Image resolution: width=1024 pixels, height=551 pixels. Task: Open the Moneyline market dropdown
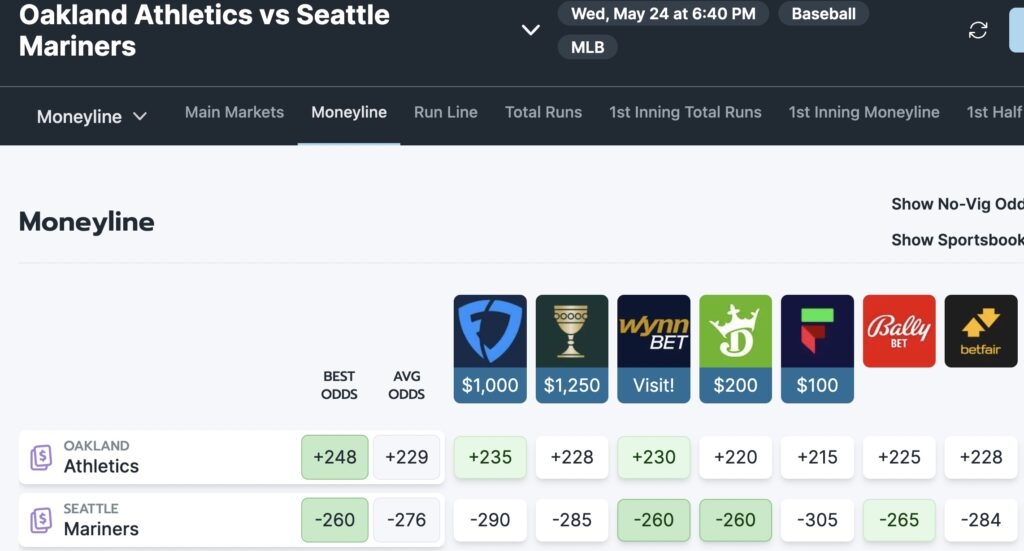(x=91, y=117)
